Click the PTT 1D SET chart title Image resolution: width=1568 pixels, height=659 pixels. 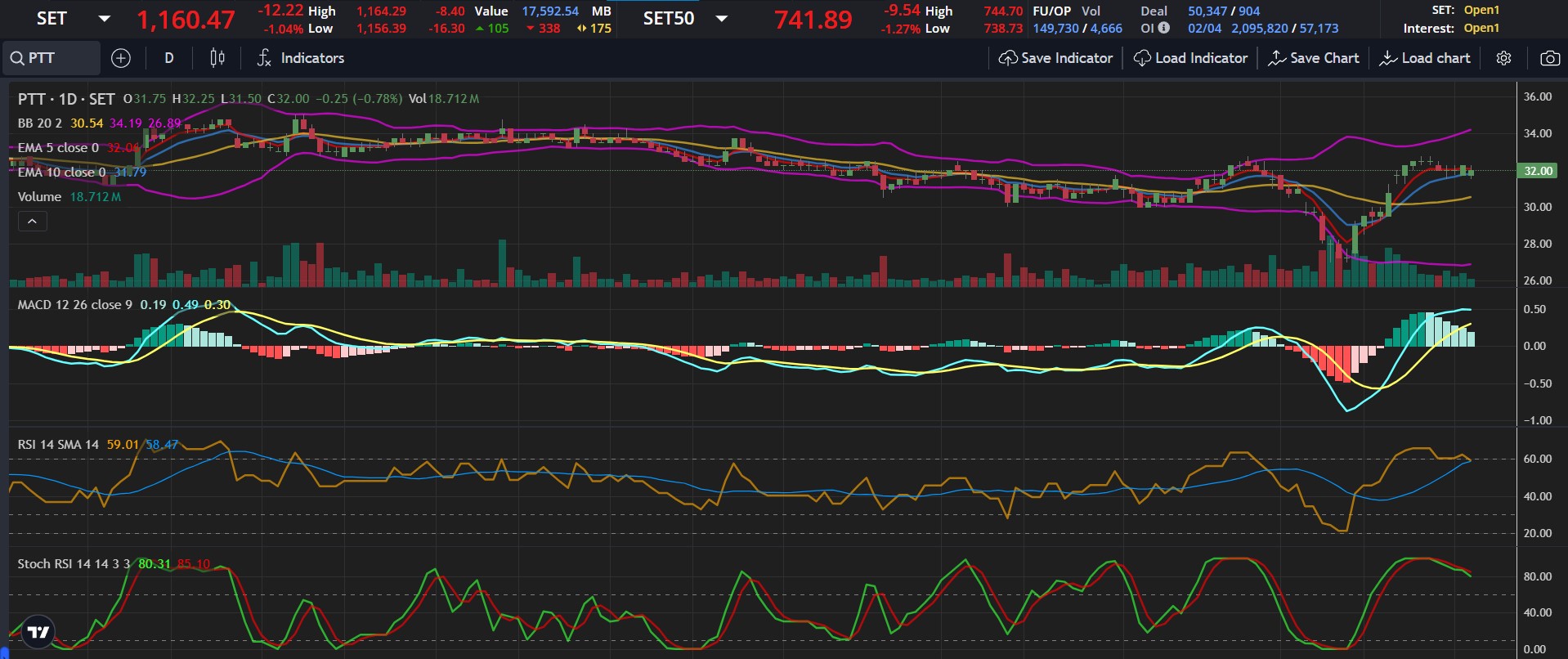[66, 99]
